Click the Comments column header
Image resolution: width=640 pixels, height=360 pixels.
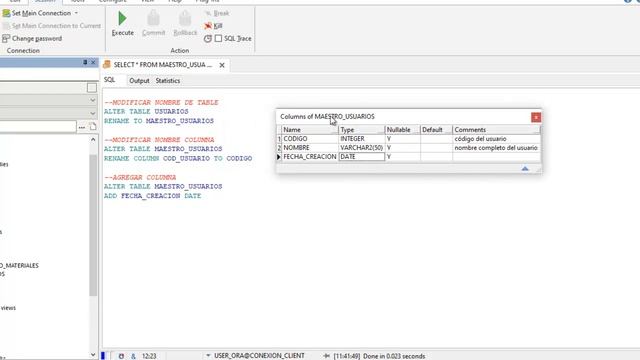[x=496, y=130]
